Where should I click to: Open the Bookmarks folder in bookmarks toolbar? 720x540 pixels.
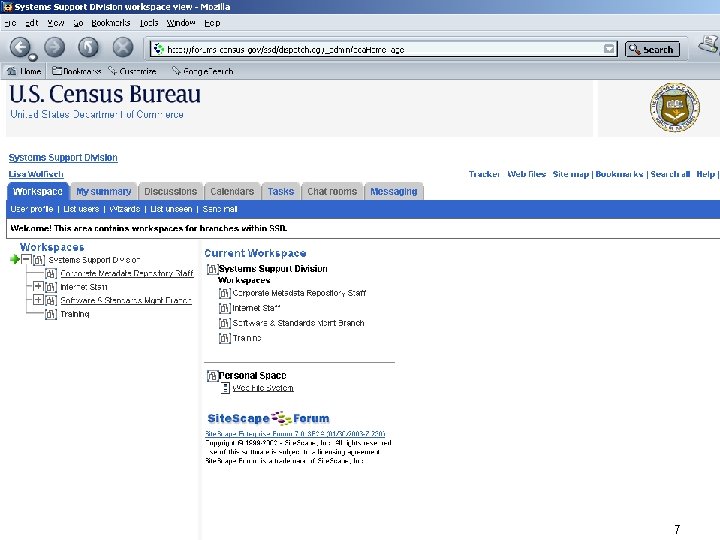click(x=76, y=71)
